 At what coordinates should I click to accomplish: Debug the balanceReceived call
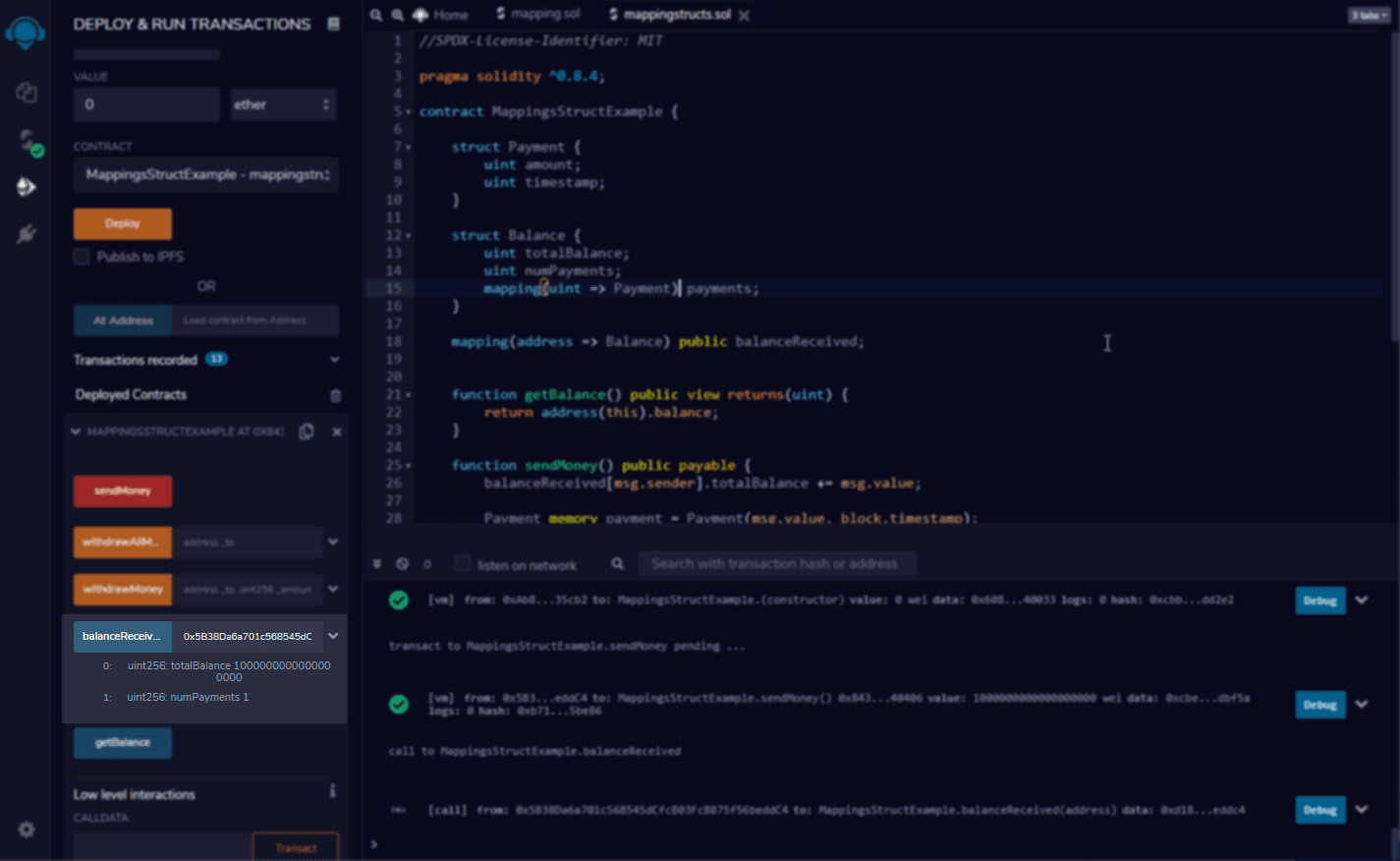click(1320, 810)
